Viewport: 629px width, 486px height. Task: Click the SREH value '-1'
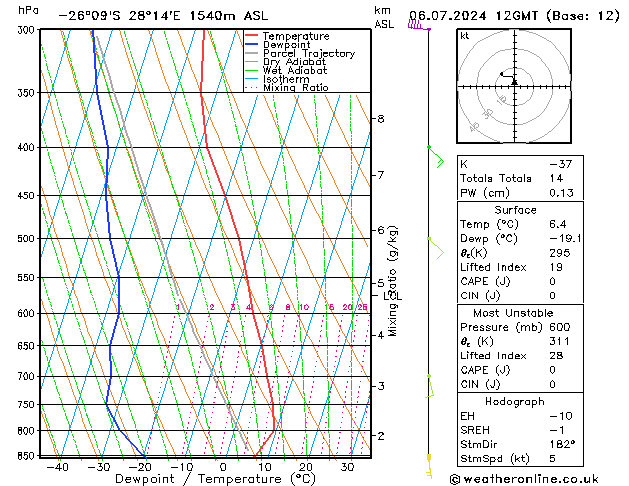(557, 430)
